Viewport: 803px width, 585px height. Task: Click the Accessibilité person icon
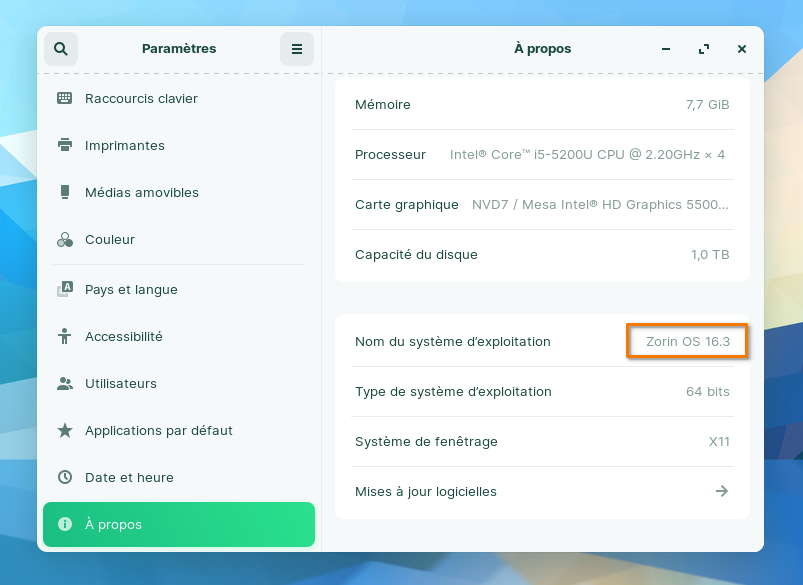point(65,337)
